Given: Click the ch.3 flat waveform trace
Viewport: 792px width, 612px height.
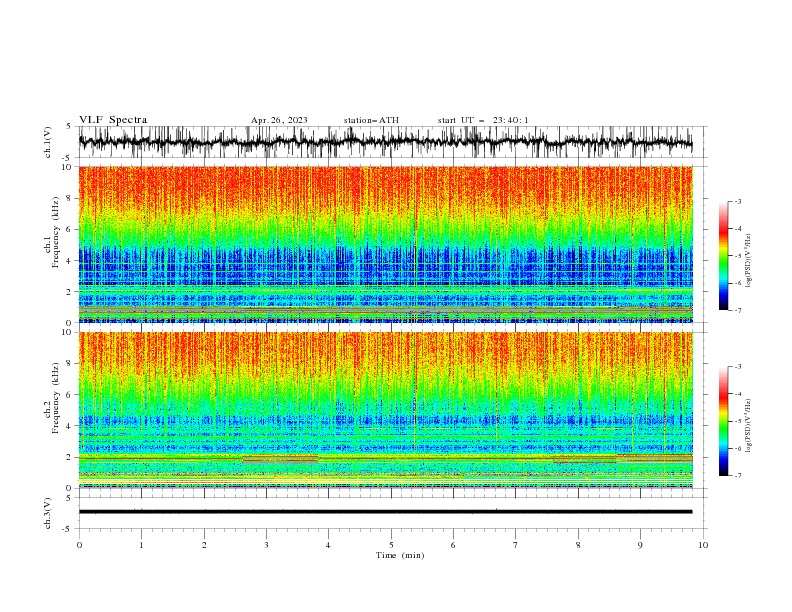Looking at the screenshot, I should pos(385,512).
